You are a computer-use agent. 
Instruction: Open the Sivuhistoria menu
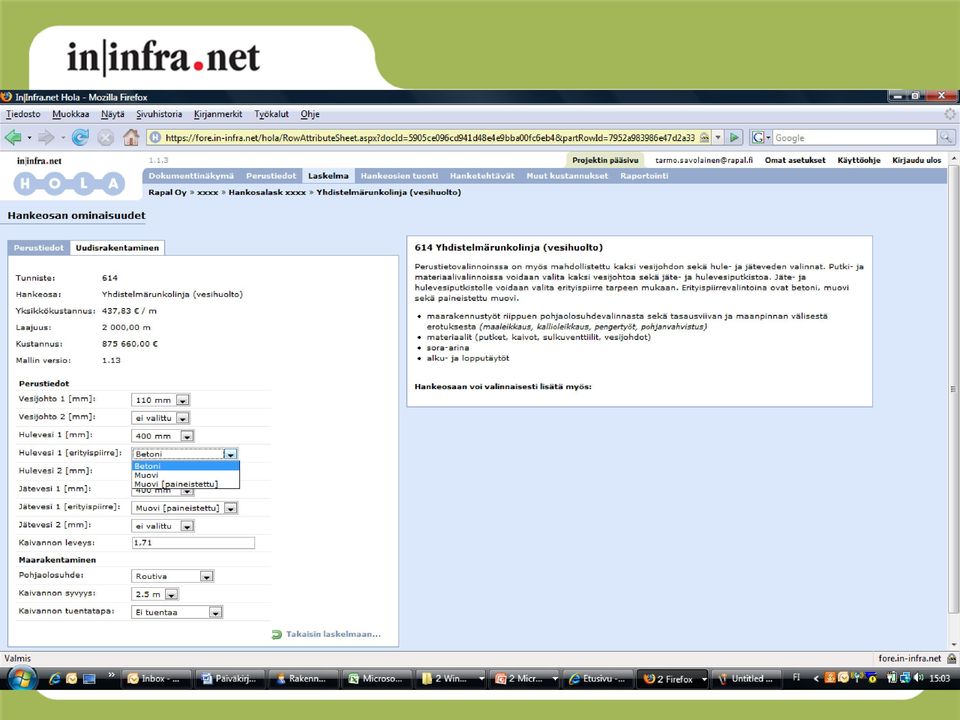point(159,114)
